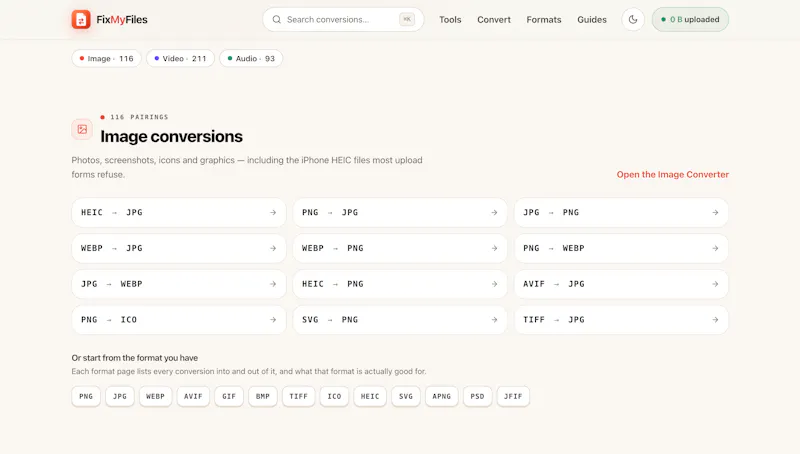Open the Formats menu
800x454 pixels.
coord(544,19)
